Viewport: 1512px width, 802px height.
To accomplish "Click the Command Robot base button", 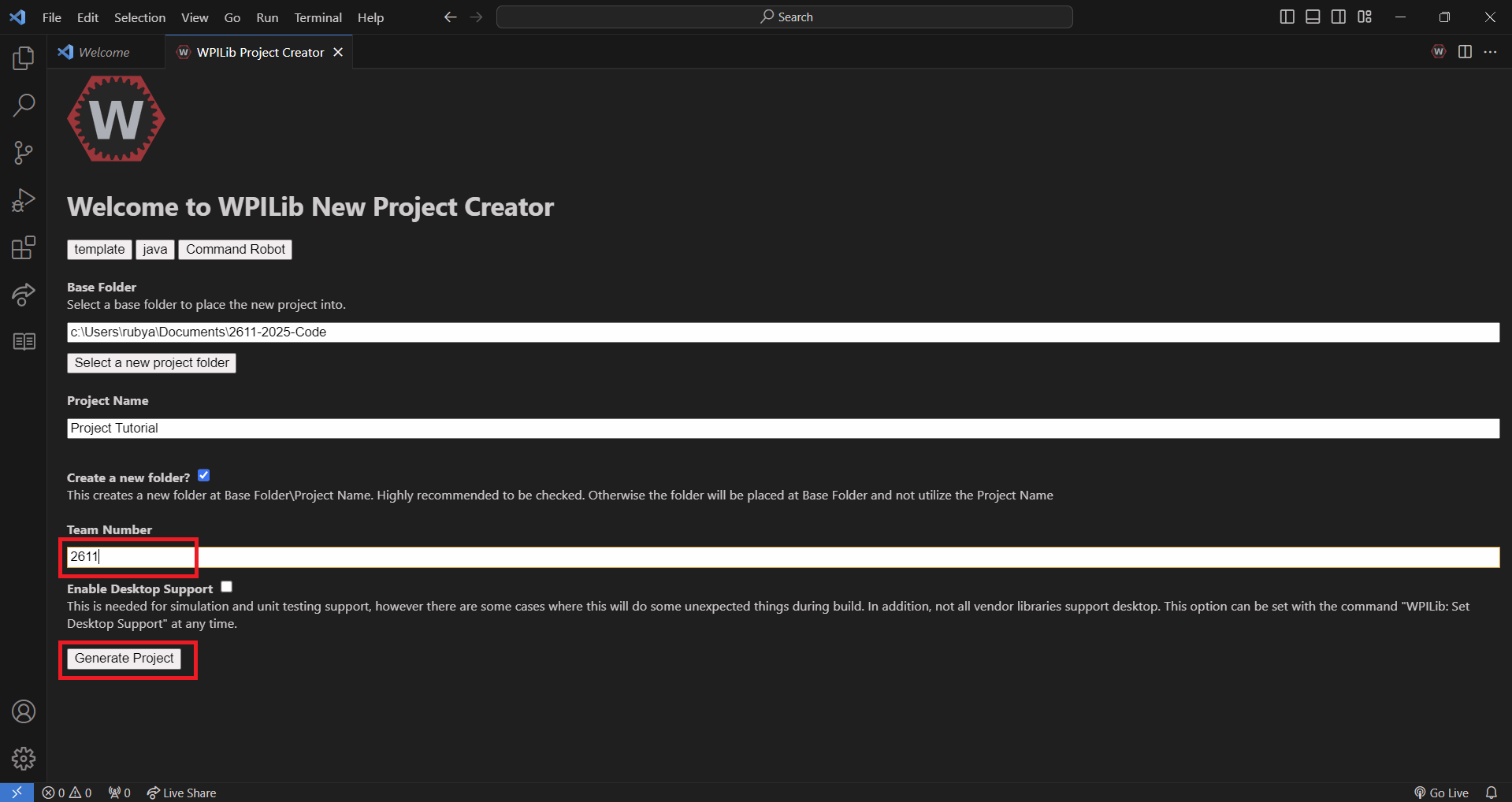I will [x=236, y=249].
